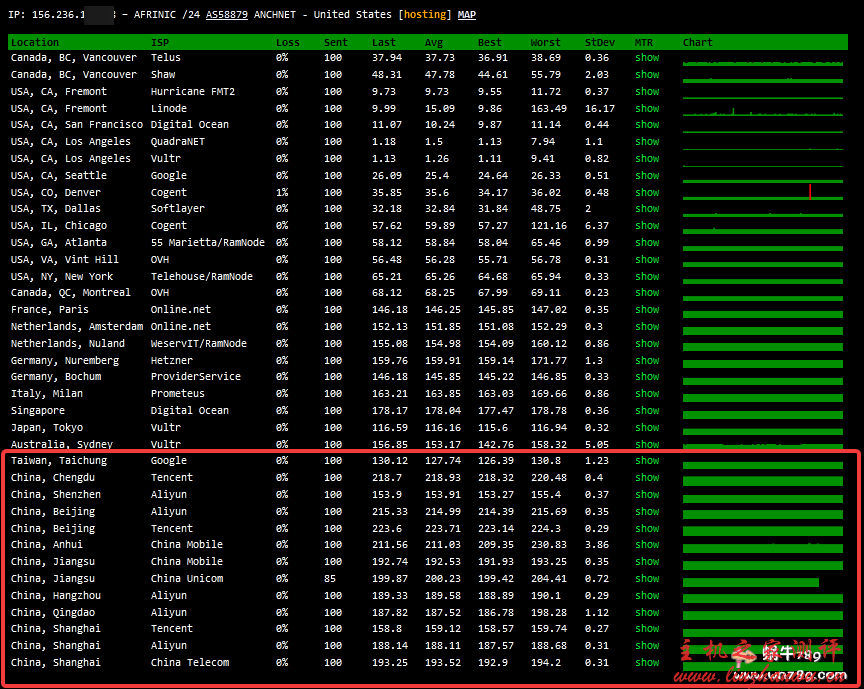Viewport: 864px width, 689px height.
Task: Open MTR show link for Seattle Google
Action: 647,175
